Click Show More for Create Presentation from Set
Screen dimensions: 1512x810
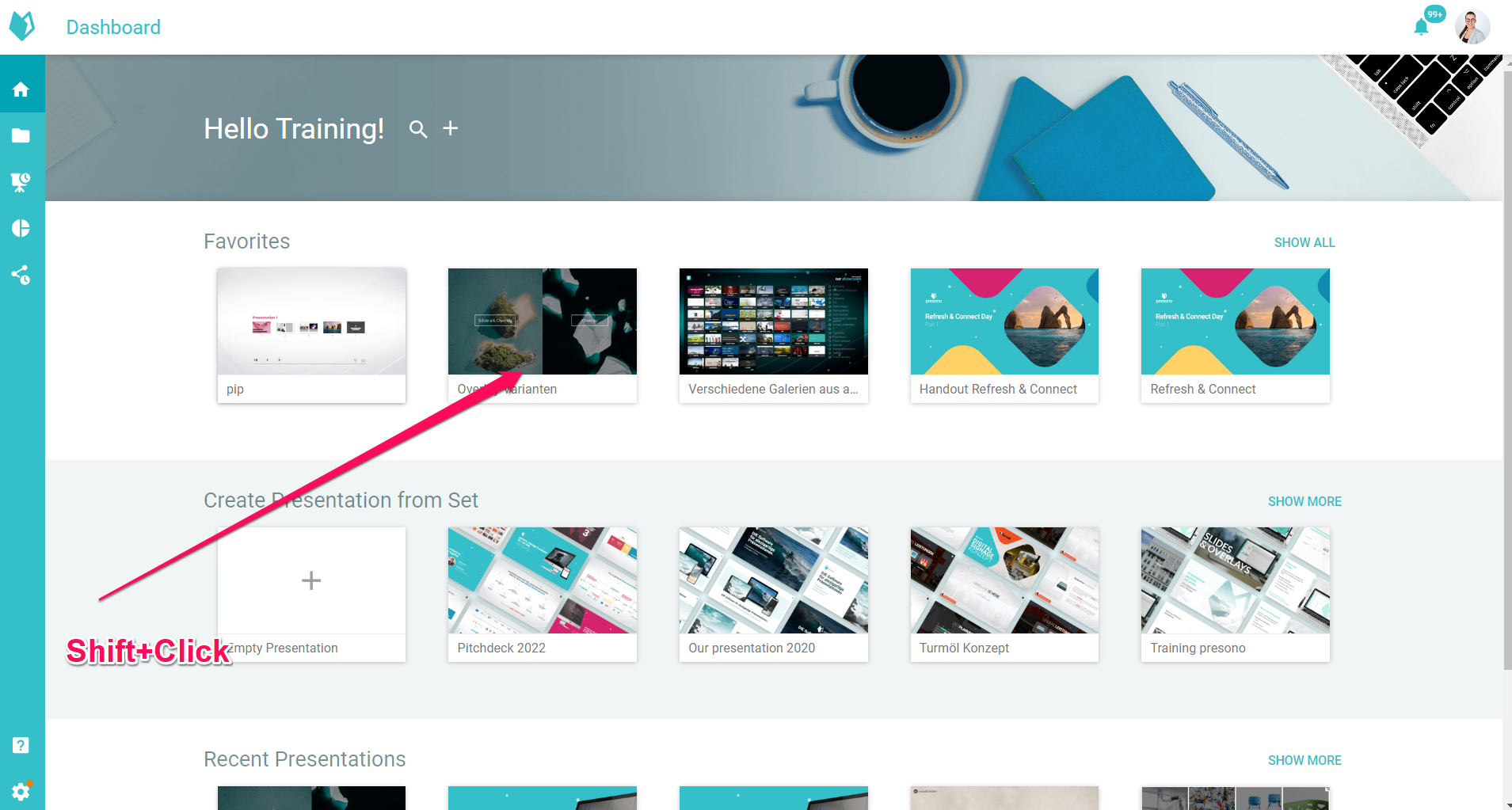[1304, 501]
